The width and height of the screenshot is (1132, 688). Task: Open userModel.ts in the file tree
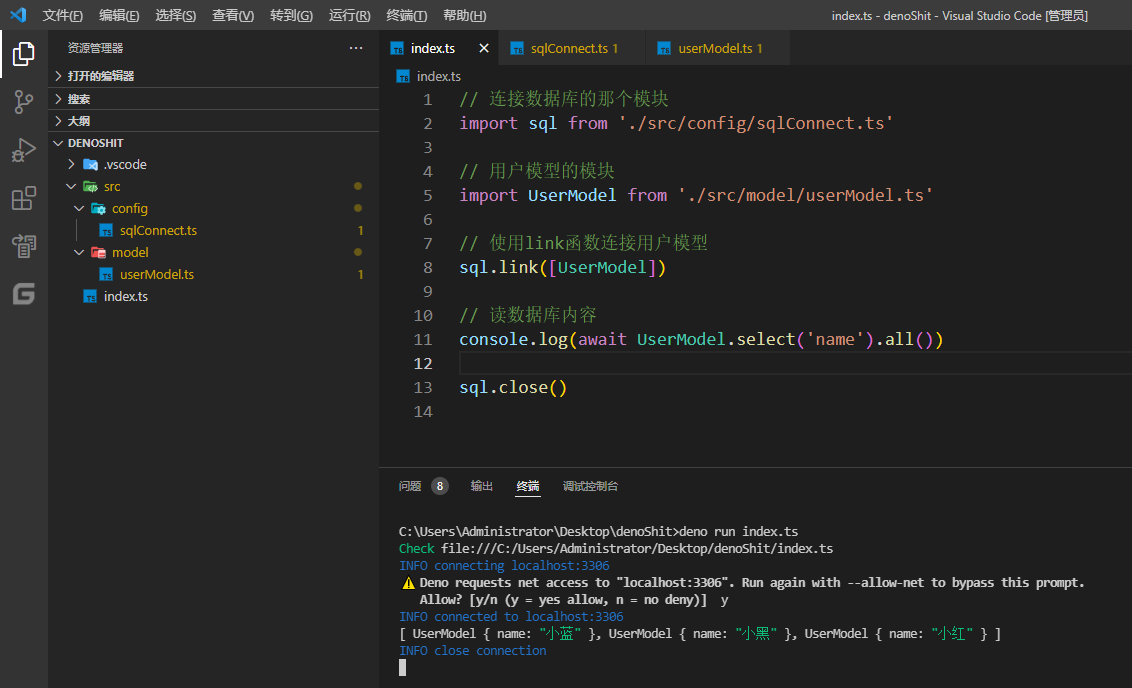click(157, 275)
